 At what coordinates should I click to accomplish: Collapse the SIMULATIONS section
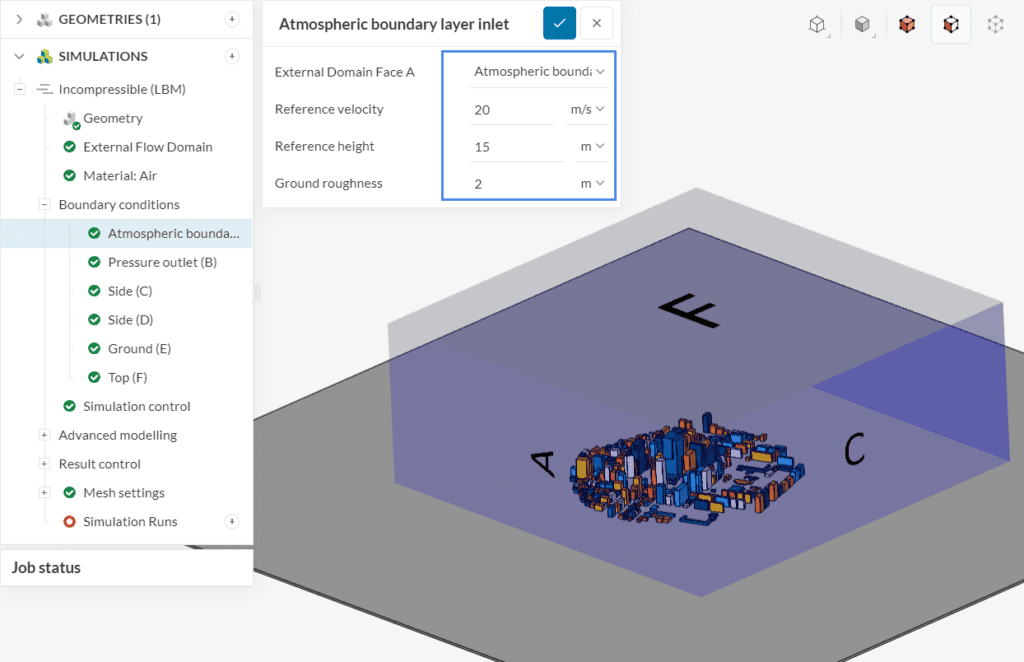(x=19, y=56)
